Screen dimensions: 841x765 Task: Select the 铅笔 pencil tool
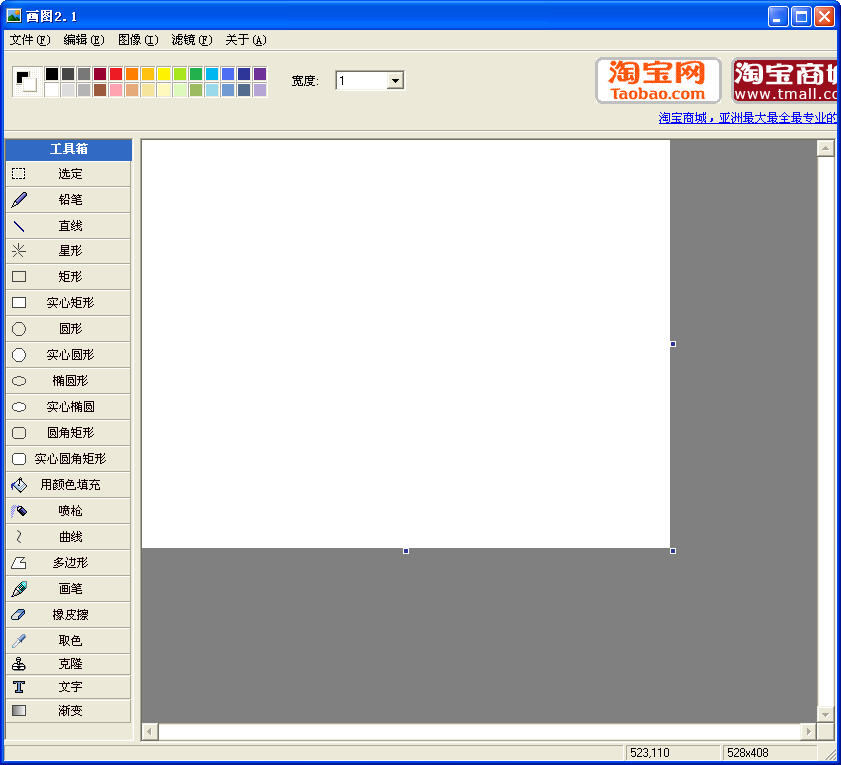(67, 199)
